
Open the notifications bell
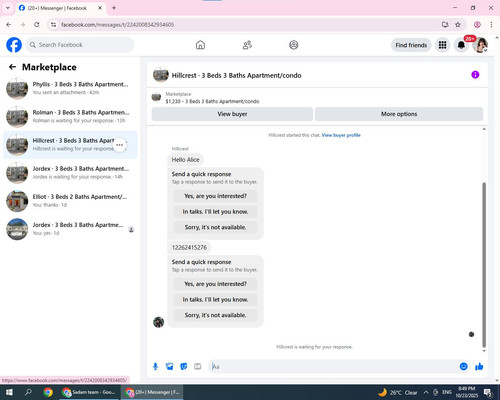pos(461,45)
